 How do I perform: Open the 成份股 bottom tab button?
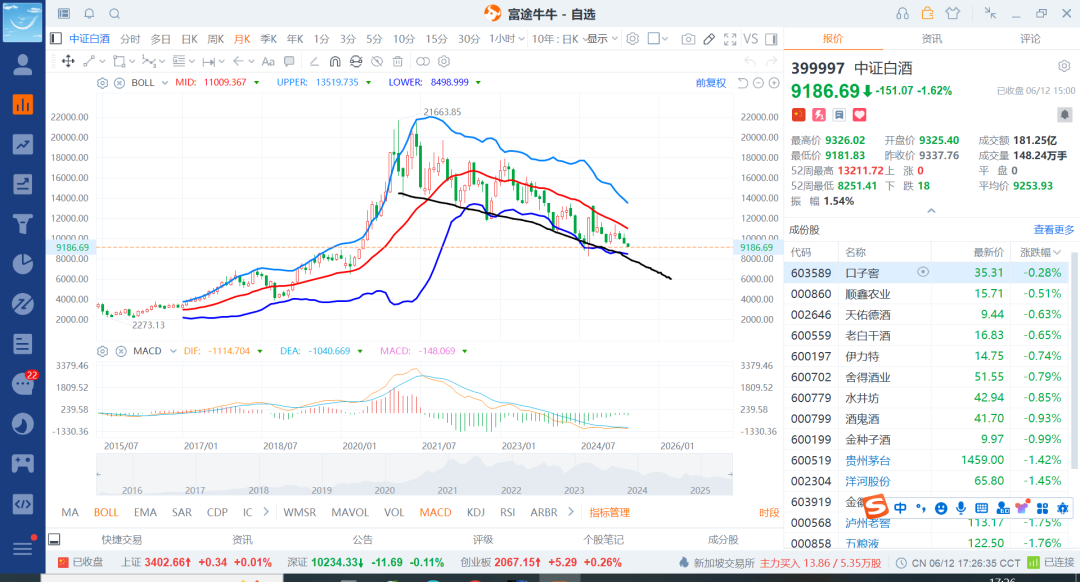pos(723,539)
